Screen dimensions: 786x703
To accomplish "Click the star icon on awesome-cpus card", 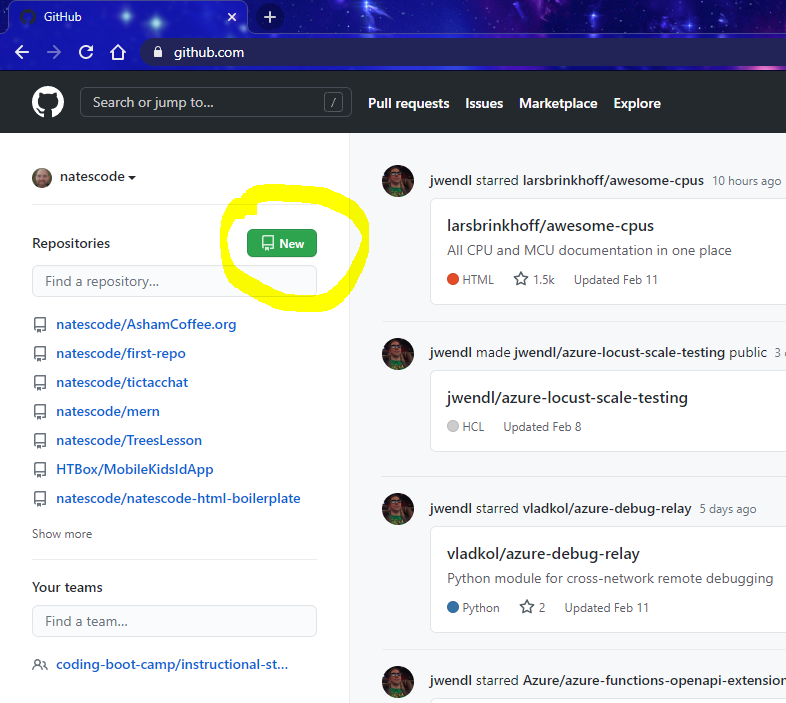I will (521, 279).
